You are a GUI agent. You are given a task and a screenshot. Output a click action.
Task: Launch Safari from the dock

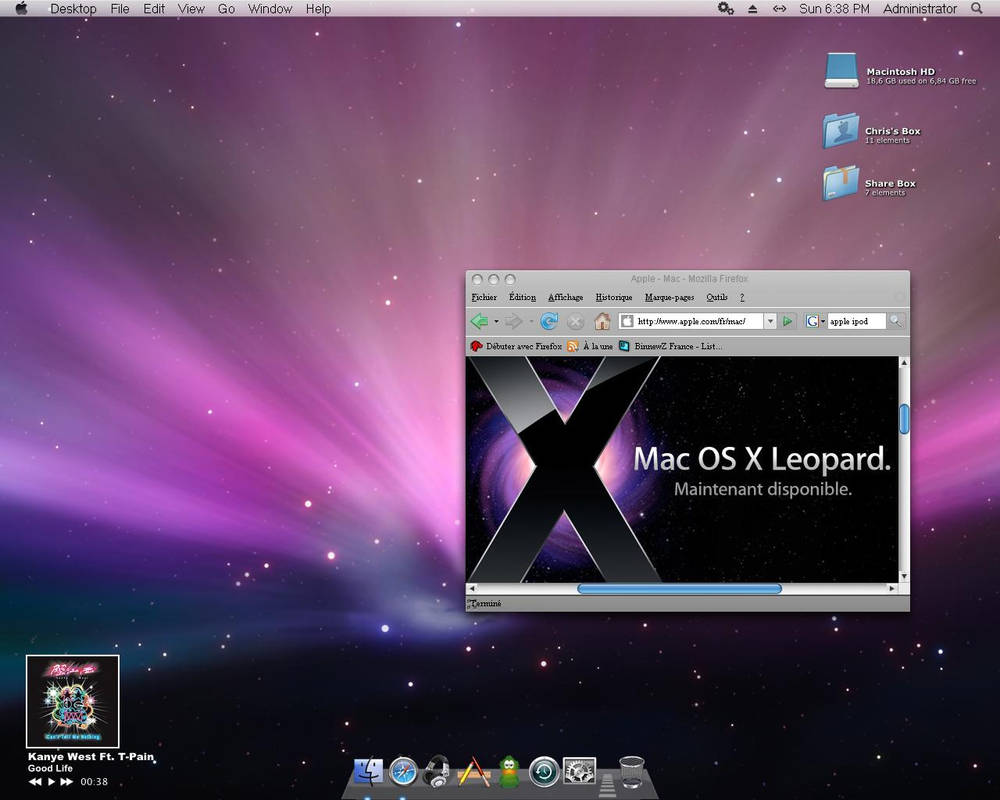click(x=403, y=771)
